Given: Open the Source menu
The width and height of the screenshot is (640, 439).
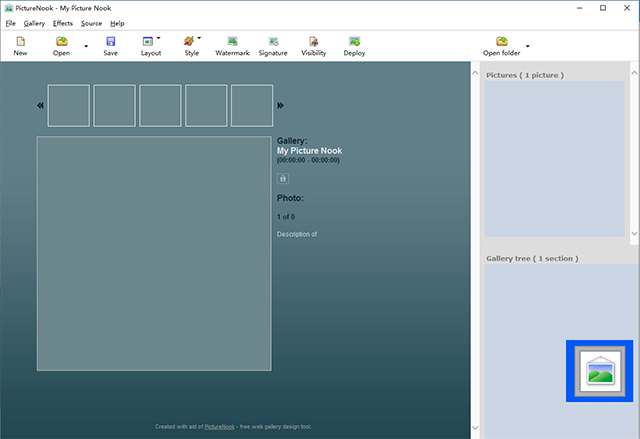Looking at the screenshot, I should coord(91,23).
